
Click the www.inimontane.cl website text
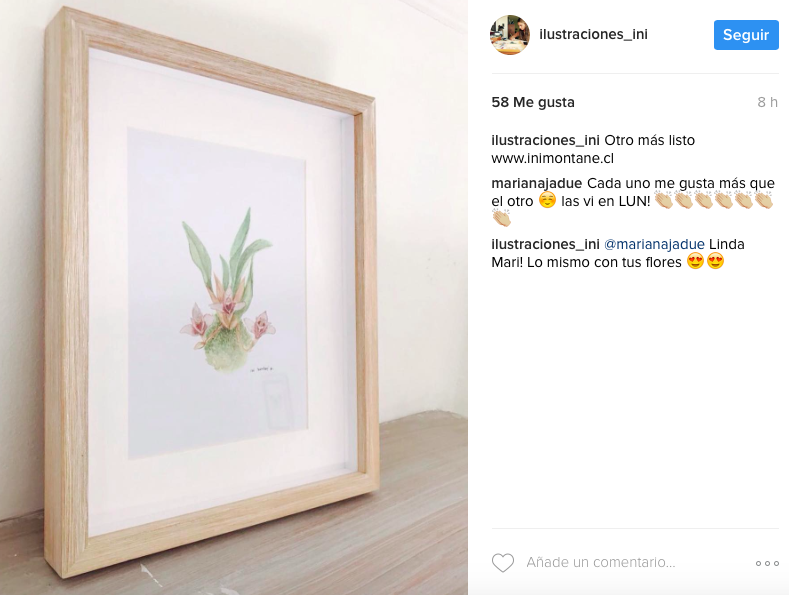tap(553, 159)
